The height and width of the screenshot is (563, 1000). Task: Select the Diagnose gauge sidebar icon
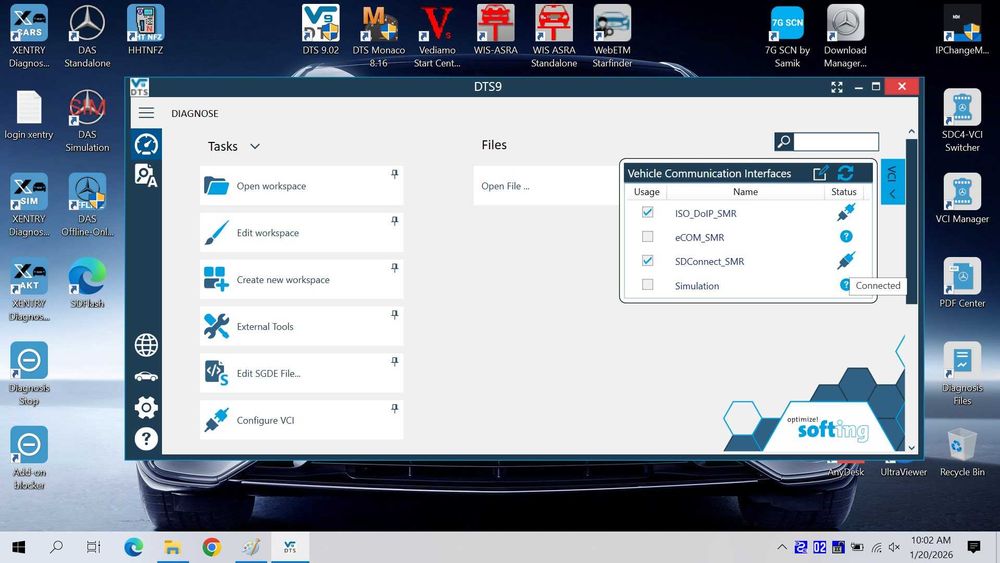tap(146, 145)
